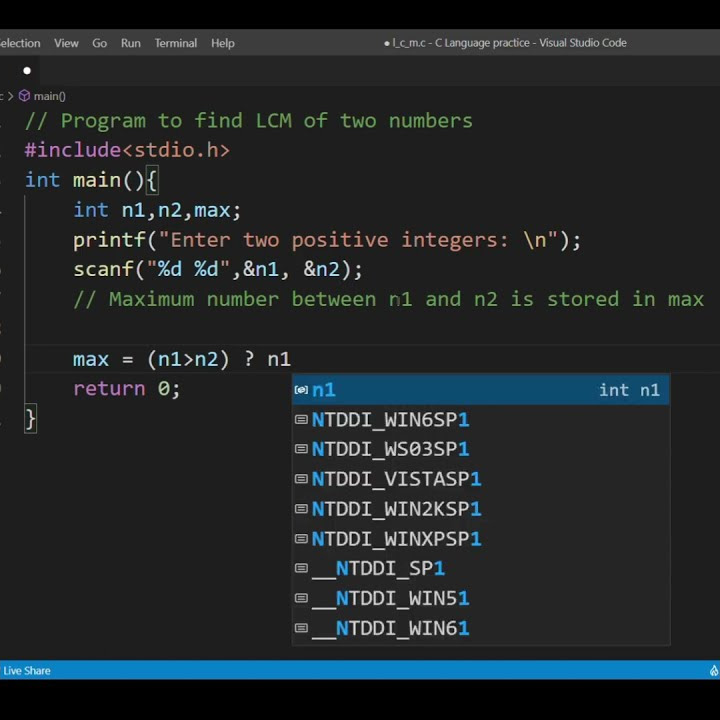
Task: Click the 'max = (n1>n2) ? n1' line
Action: pyautogui.click(x=182, y=359)
